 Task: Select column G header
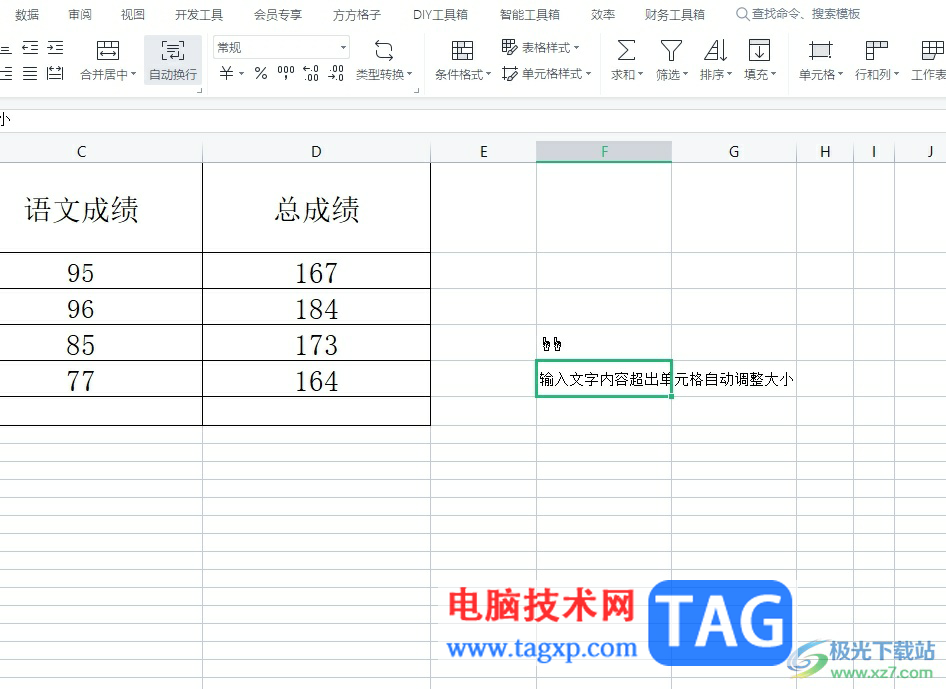coord(734,151)
